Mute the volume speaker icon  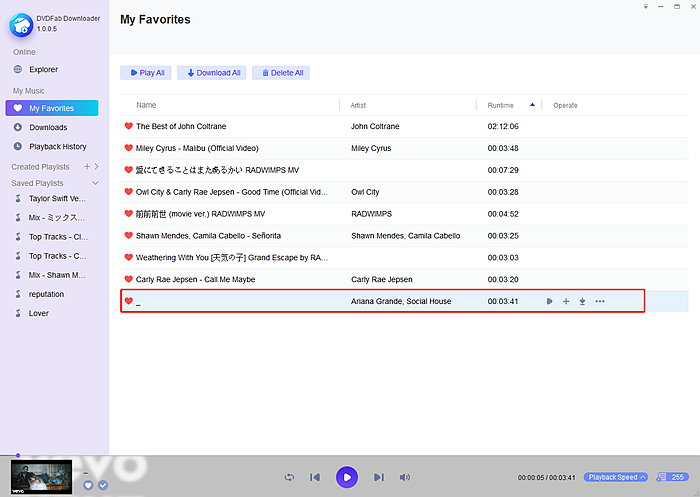404,477
